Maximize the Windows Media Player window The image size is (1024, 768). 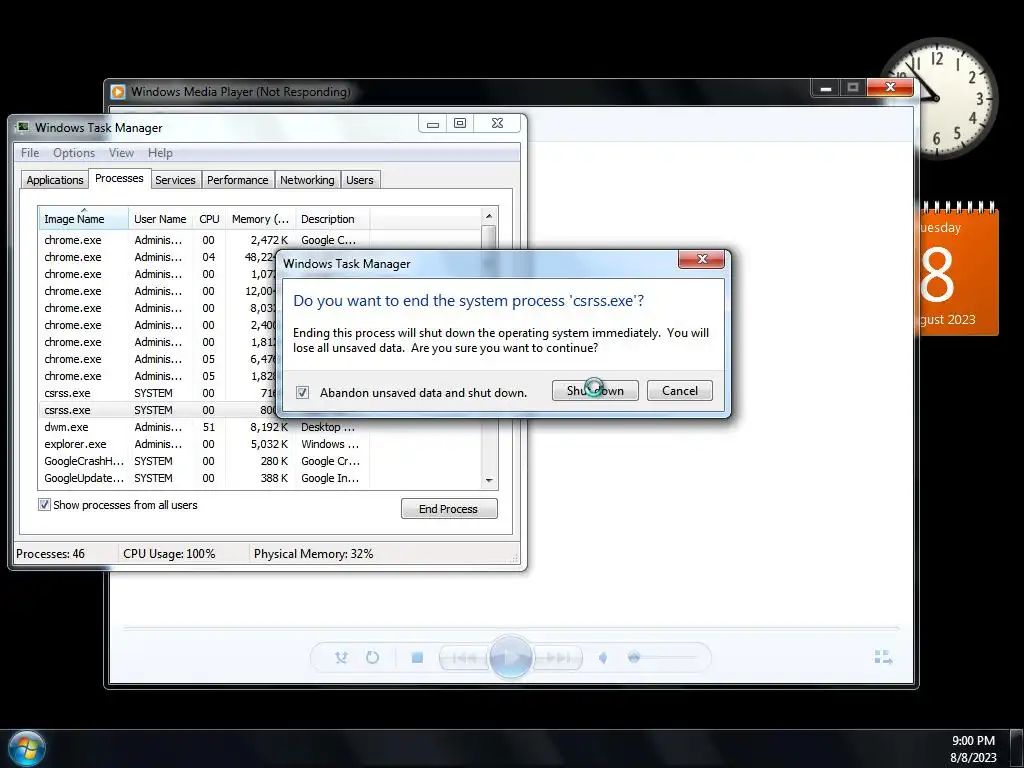coord(853,88)
